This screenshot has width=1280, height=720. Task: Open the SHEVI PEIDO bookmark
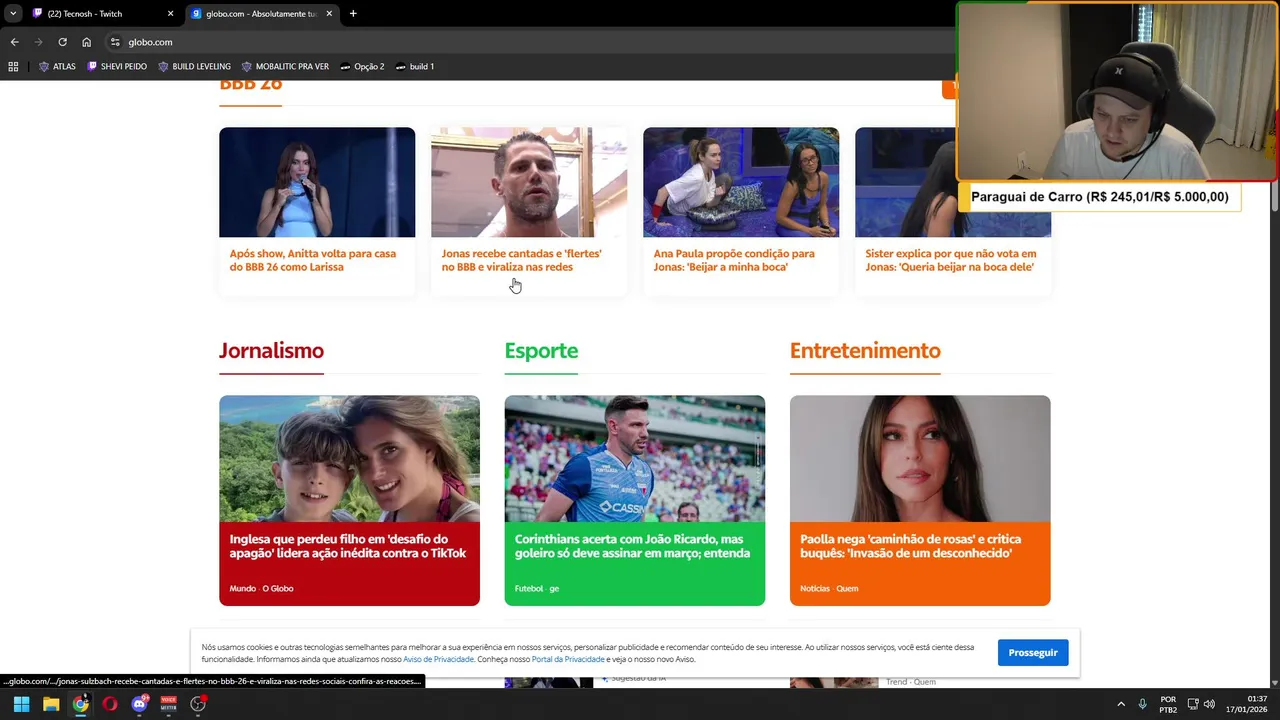click(x=117, y=67)
